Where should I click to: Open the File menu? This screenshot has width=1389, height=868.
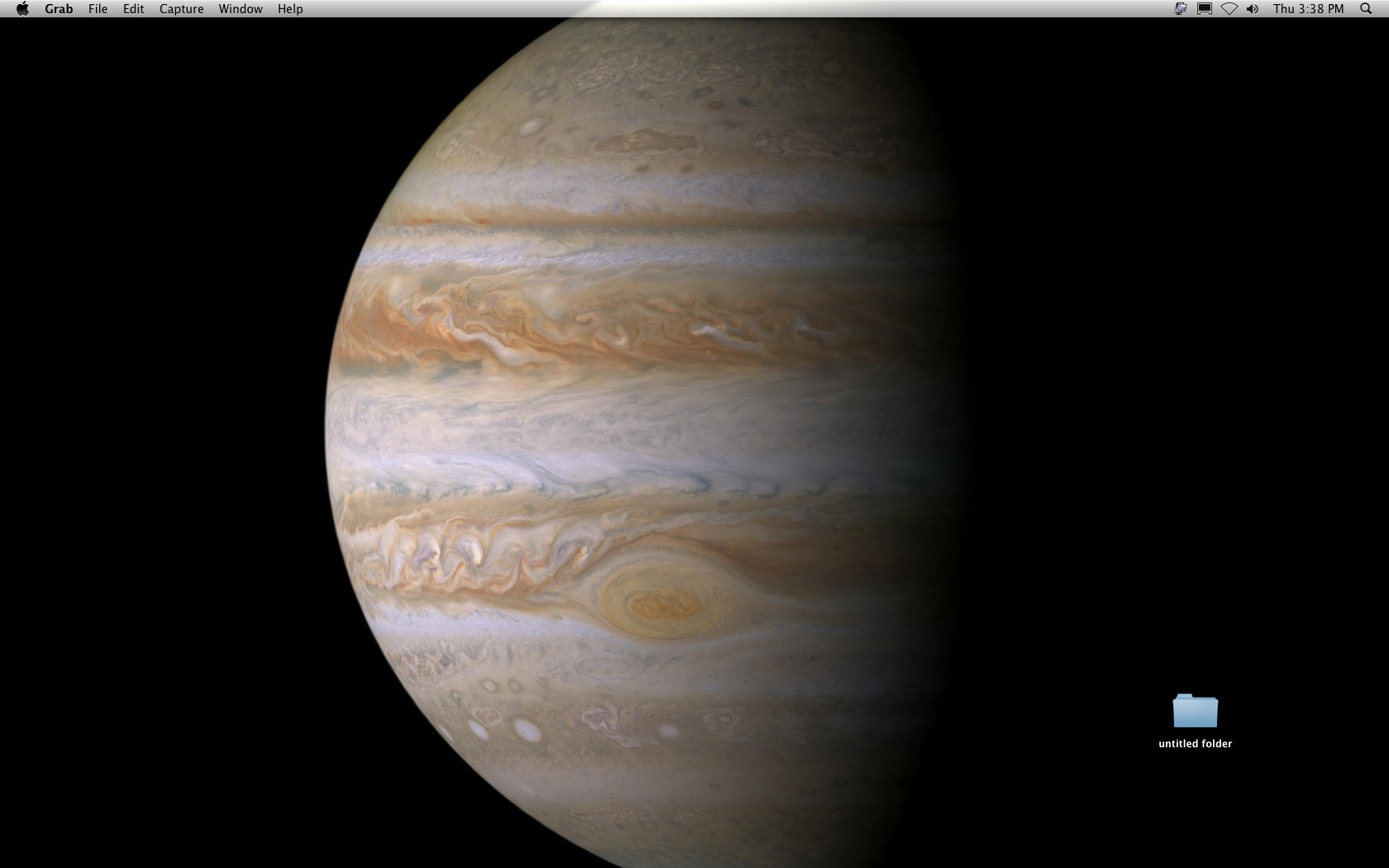click(98, 9)
